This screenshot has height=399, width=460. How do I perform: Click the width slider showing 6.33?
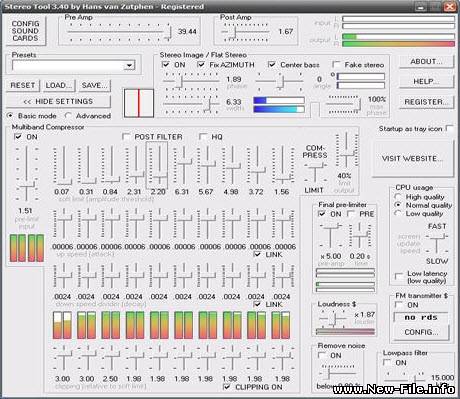click(x=191, y=104)
